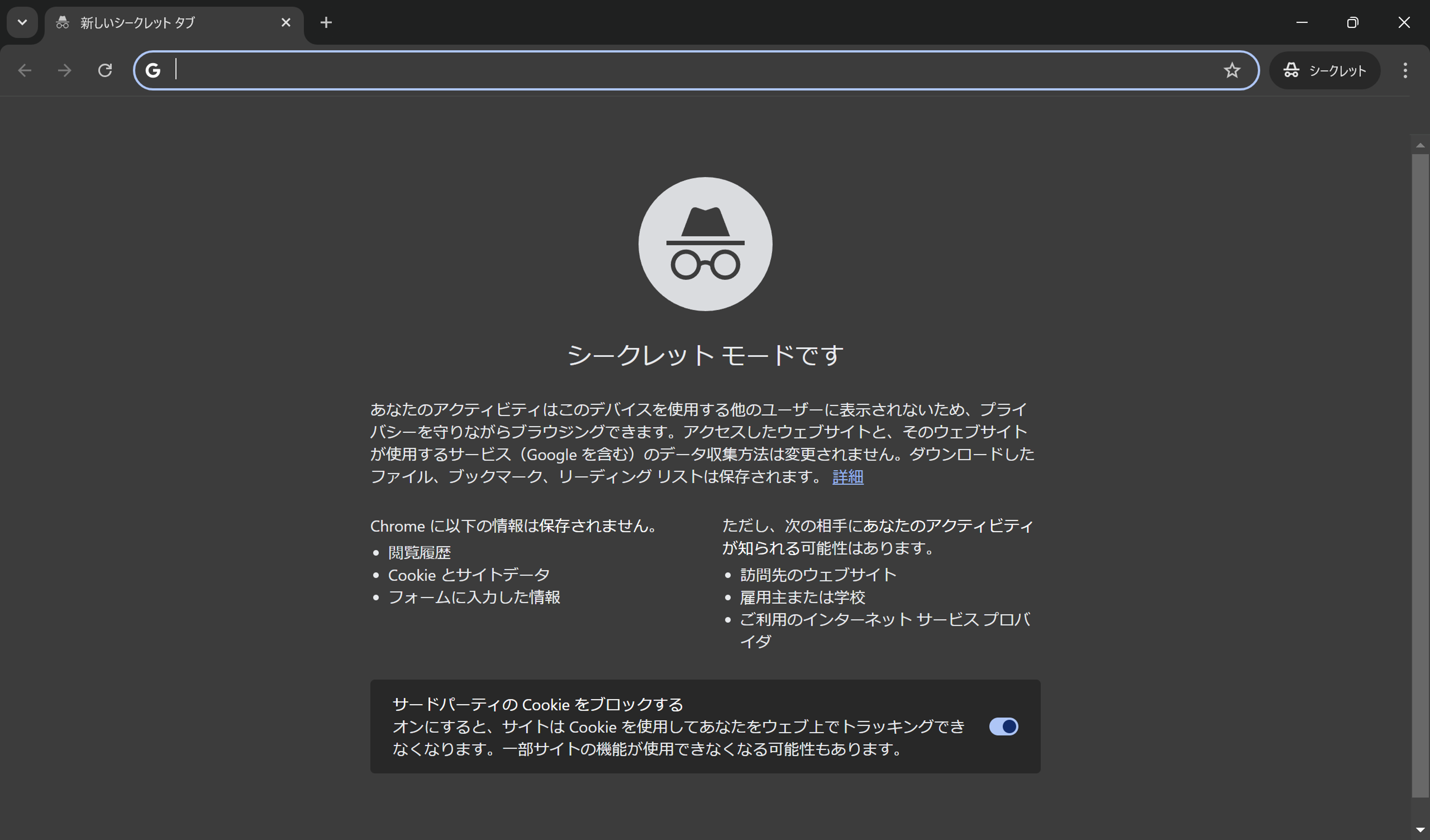The height and width of the screenshot is (840, 1430).
Task: Reload the page with refresh icon
Action: tap(105, 70)
